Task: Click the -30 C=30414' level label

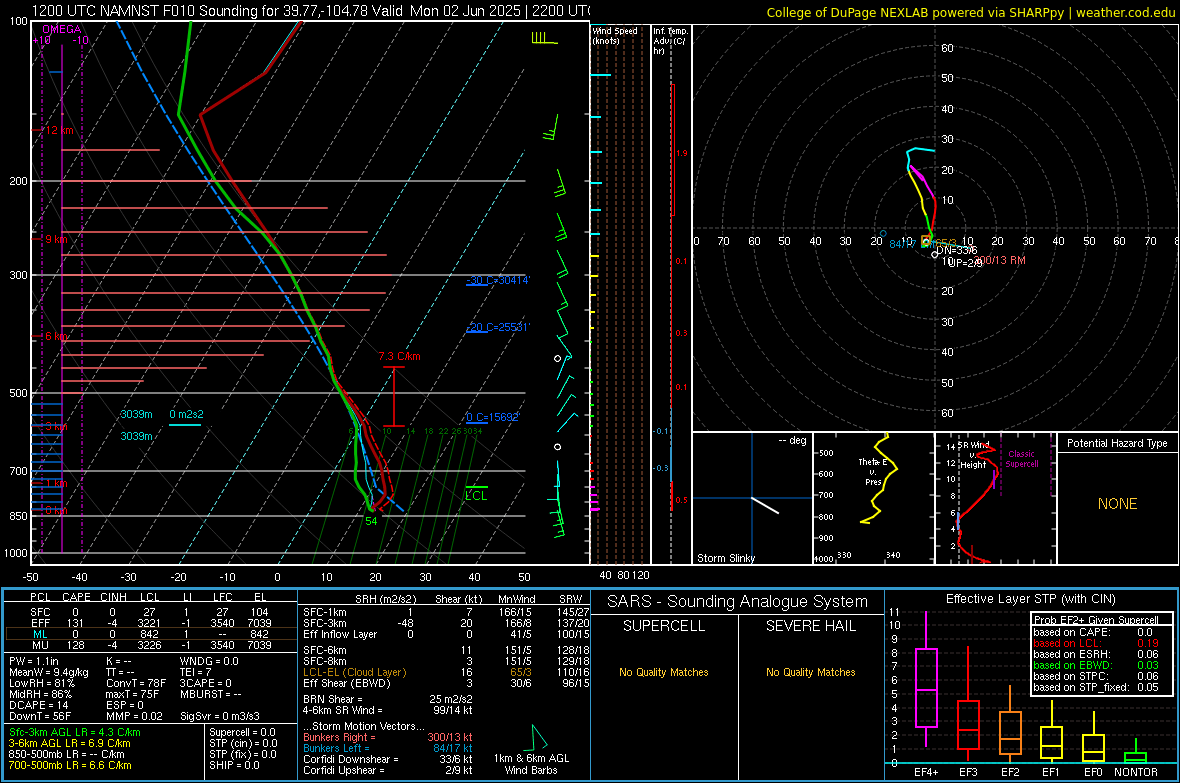Action: point(497,280)
